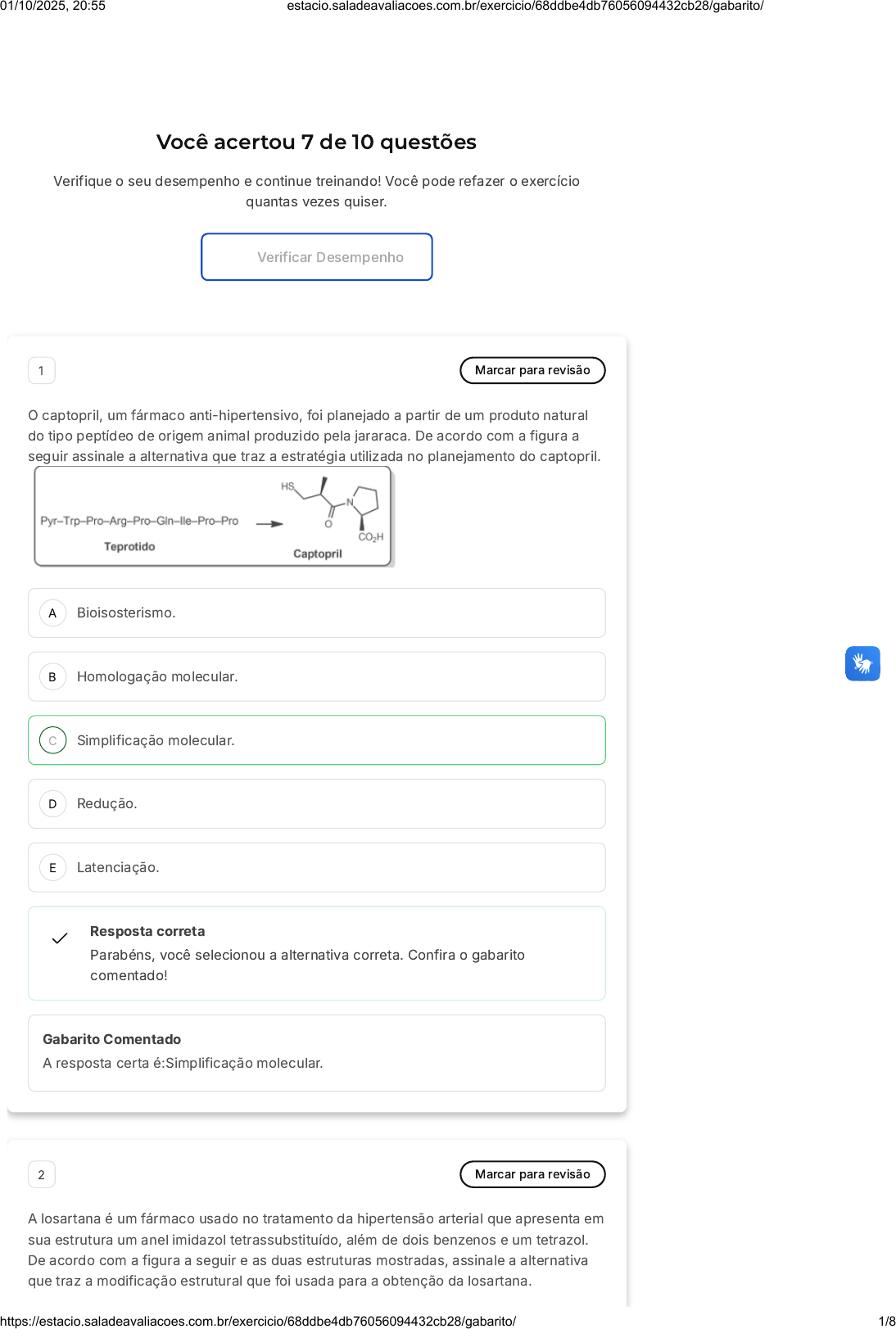Mark question 2 for review

532,1174
